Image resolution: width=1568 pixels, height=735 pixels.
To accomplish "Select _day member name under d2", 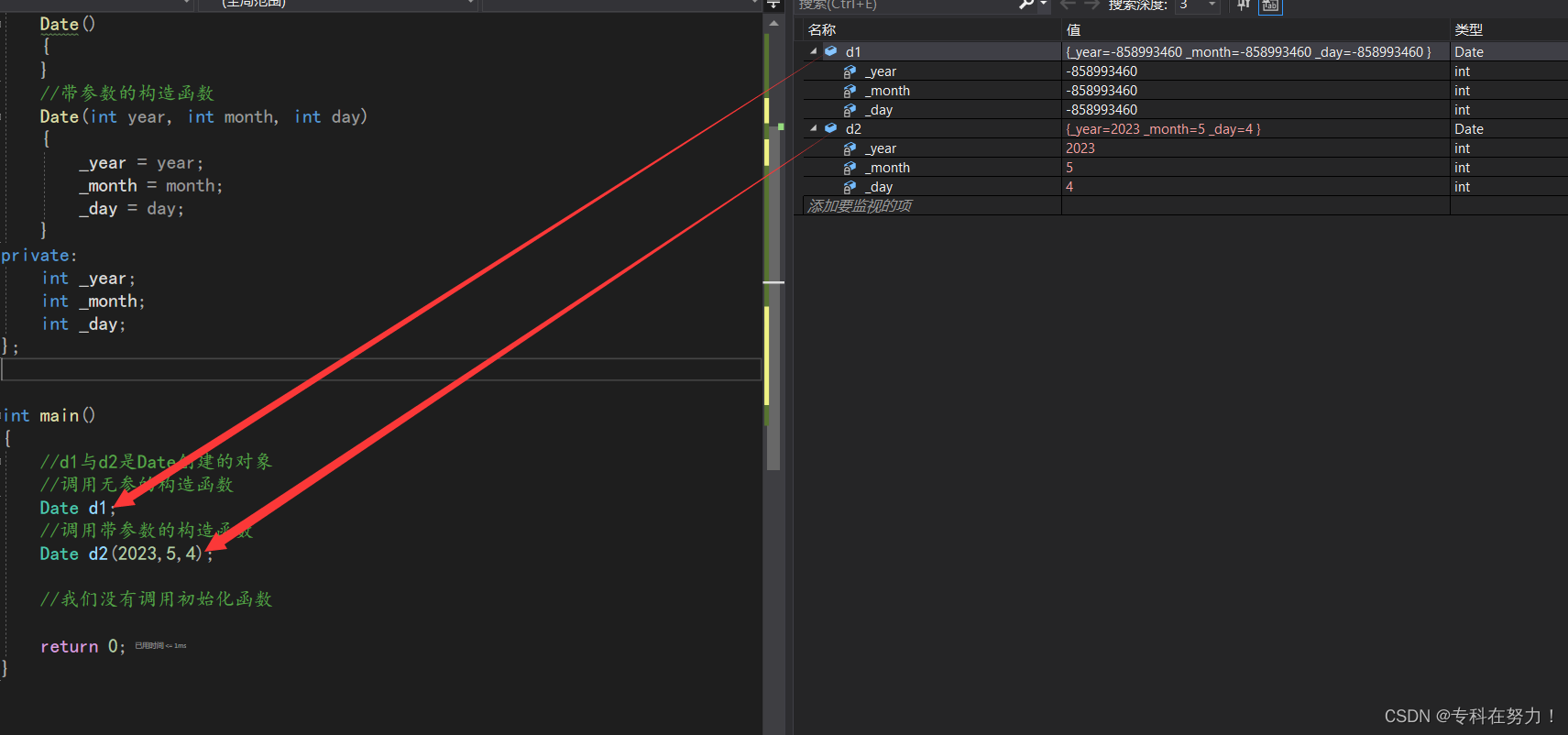I will pos(879,187).
